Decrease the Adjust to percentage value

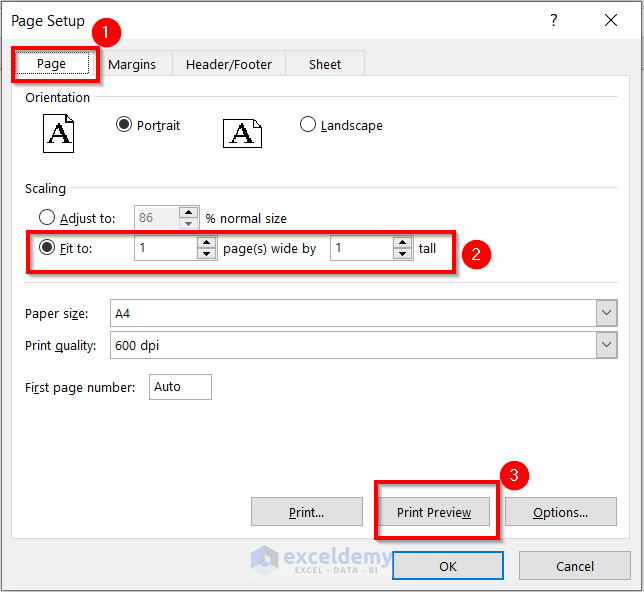point(189,223)
